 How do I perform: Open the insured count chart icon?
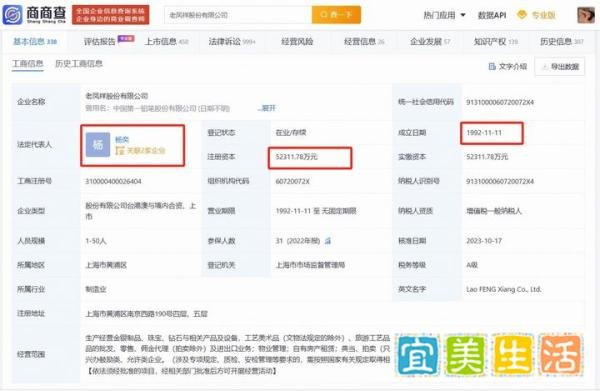(x=328, y=241)
